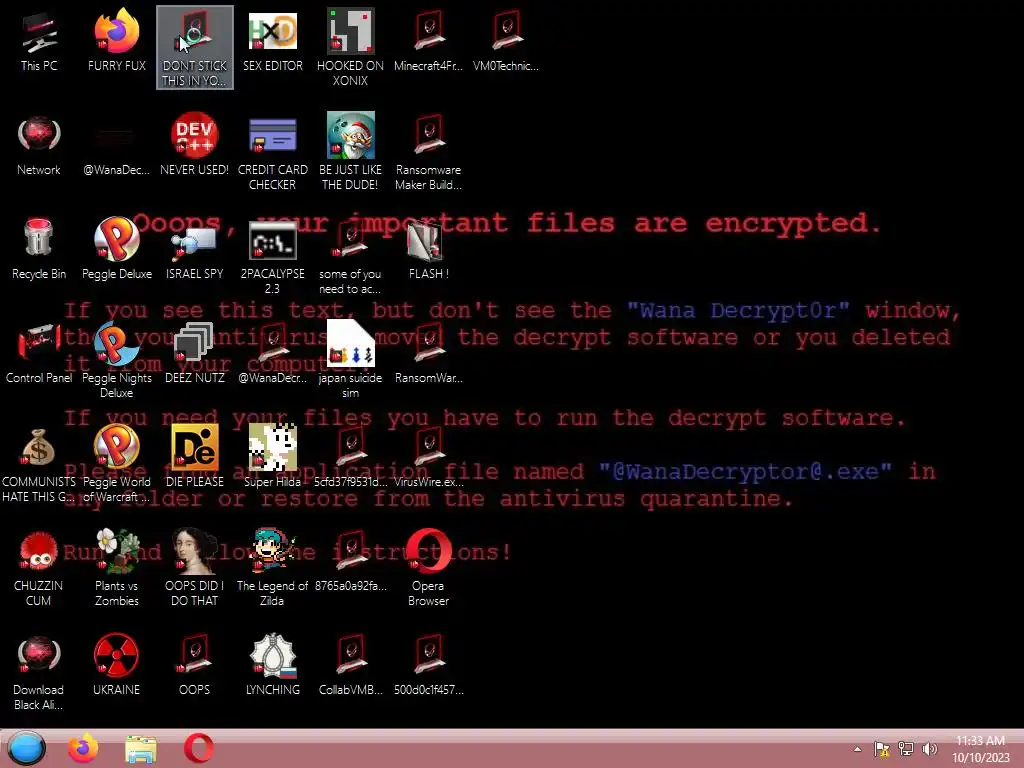Open Peggle Nights Deluxe shortcut
This screenshot has height=768, width=1024.
tap(116, 360)
